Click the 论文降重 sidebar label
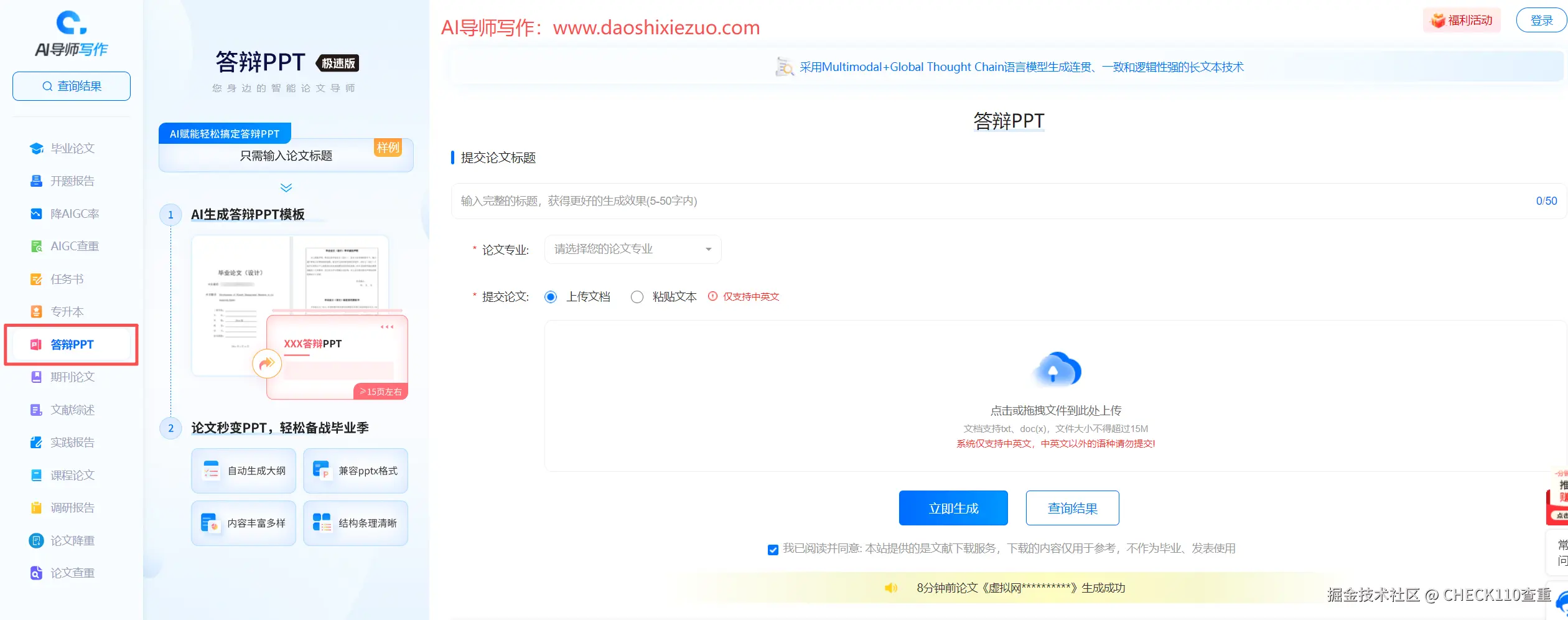The height and width of the screenshot is (620, 1568). pyautogui.click(x=73, y=540)
